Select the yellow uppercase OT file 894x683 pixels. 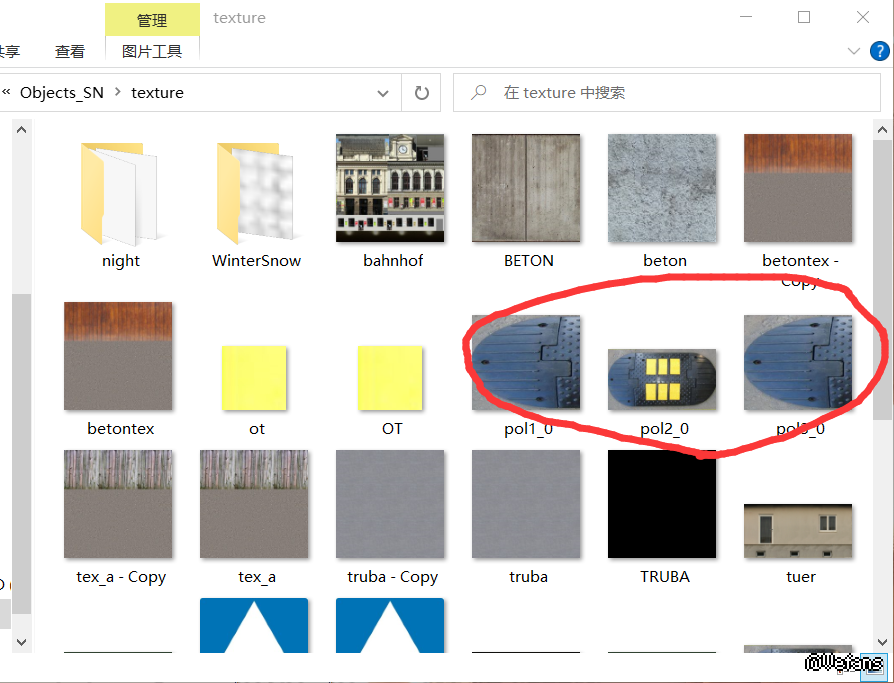pyautogui.click(x=391, y=378)
